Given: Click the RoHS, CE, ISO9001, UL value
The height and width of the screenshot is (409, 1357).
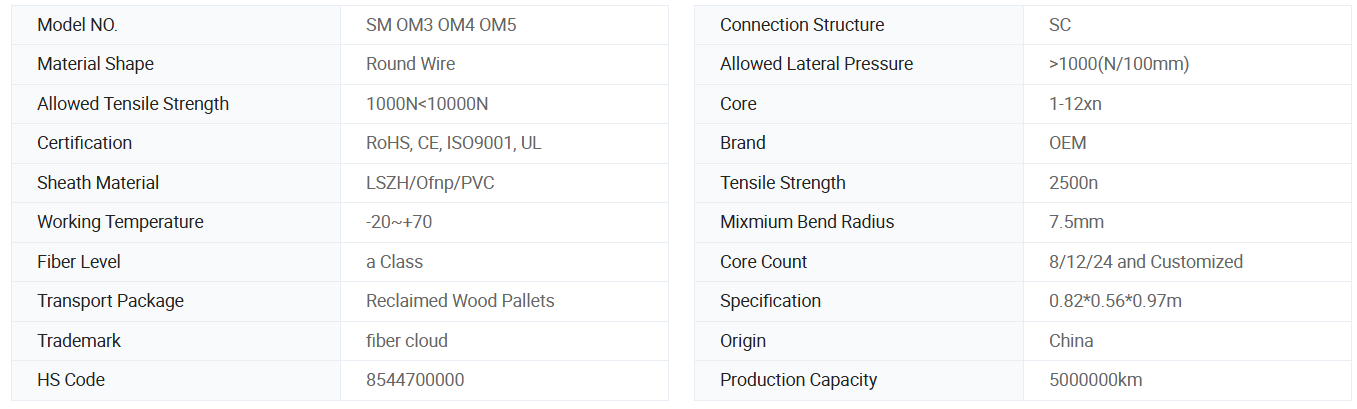Looking at the screenshot, I should click(x=453, y=143).
